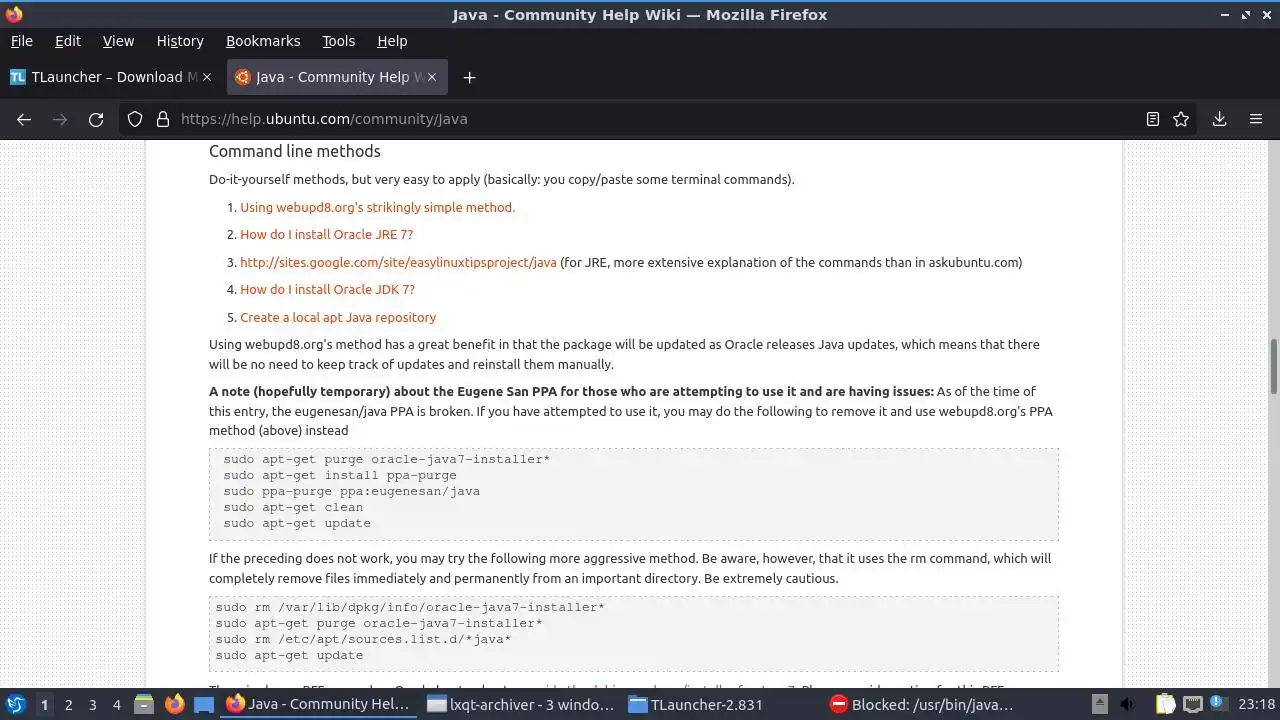This screenshot has height=720, width=1280.
Task: Click the panel clock showing 23:18
Action: (1256, 704)
